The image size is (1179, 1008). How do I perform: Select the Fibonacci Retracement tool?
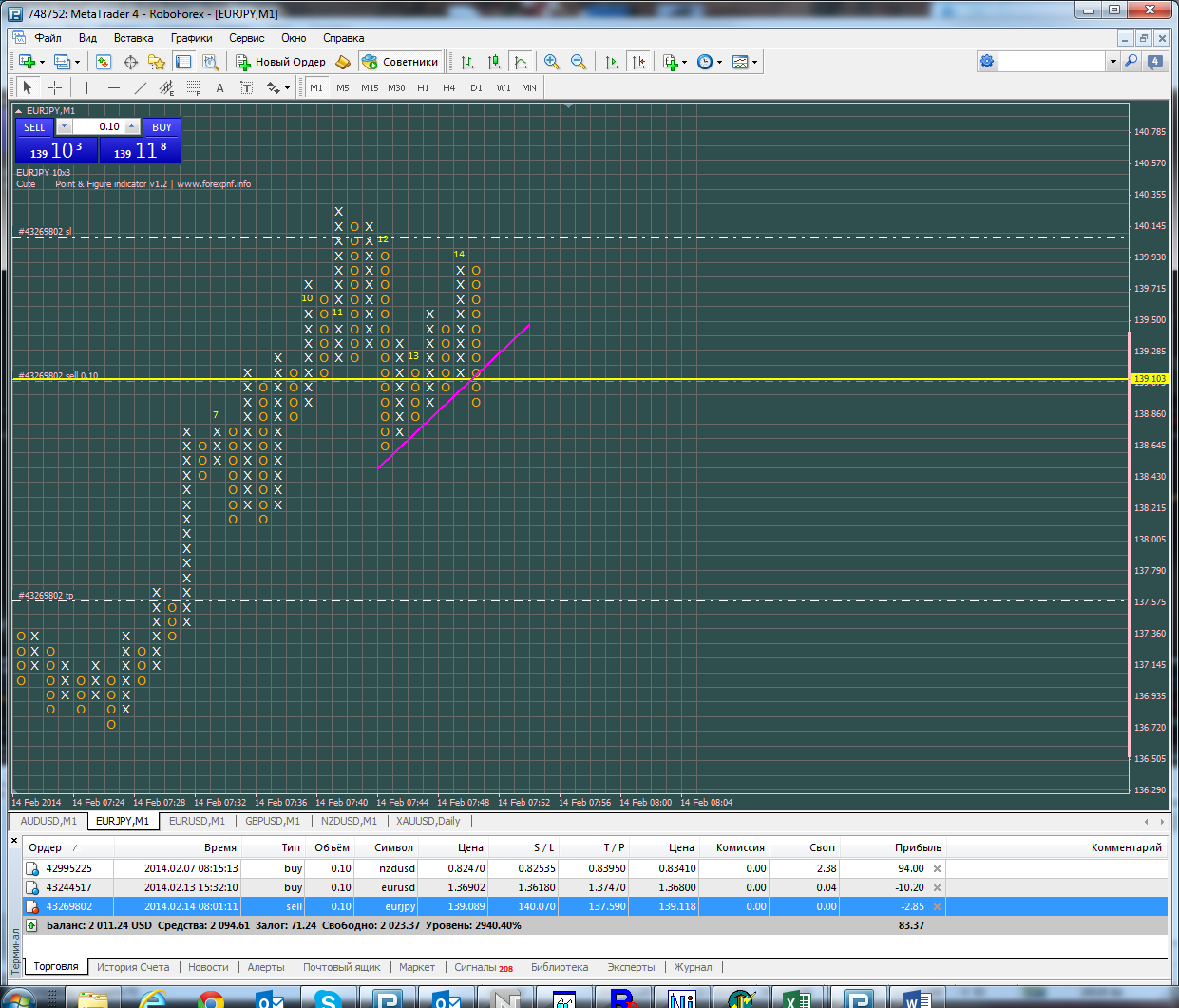194,87
